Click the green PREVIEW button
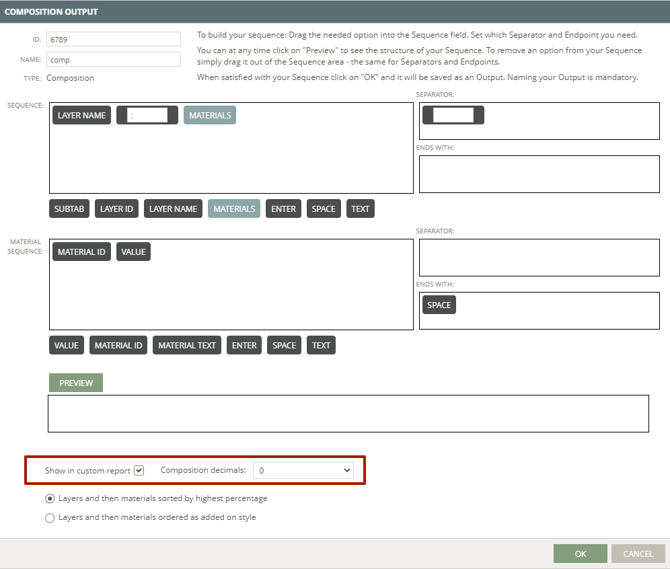The image size is (670, 569). pyautogui.click(x=76, y=383)
